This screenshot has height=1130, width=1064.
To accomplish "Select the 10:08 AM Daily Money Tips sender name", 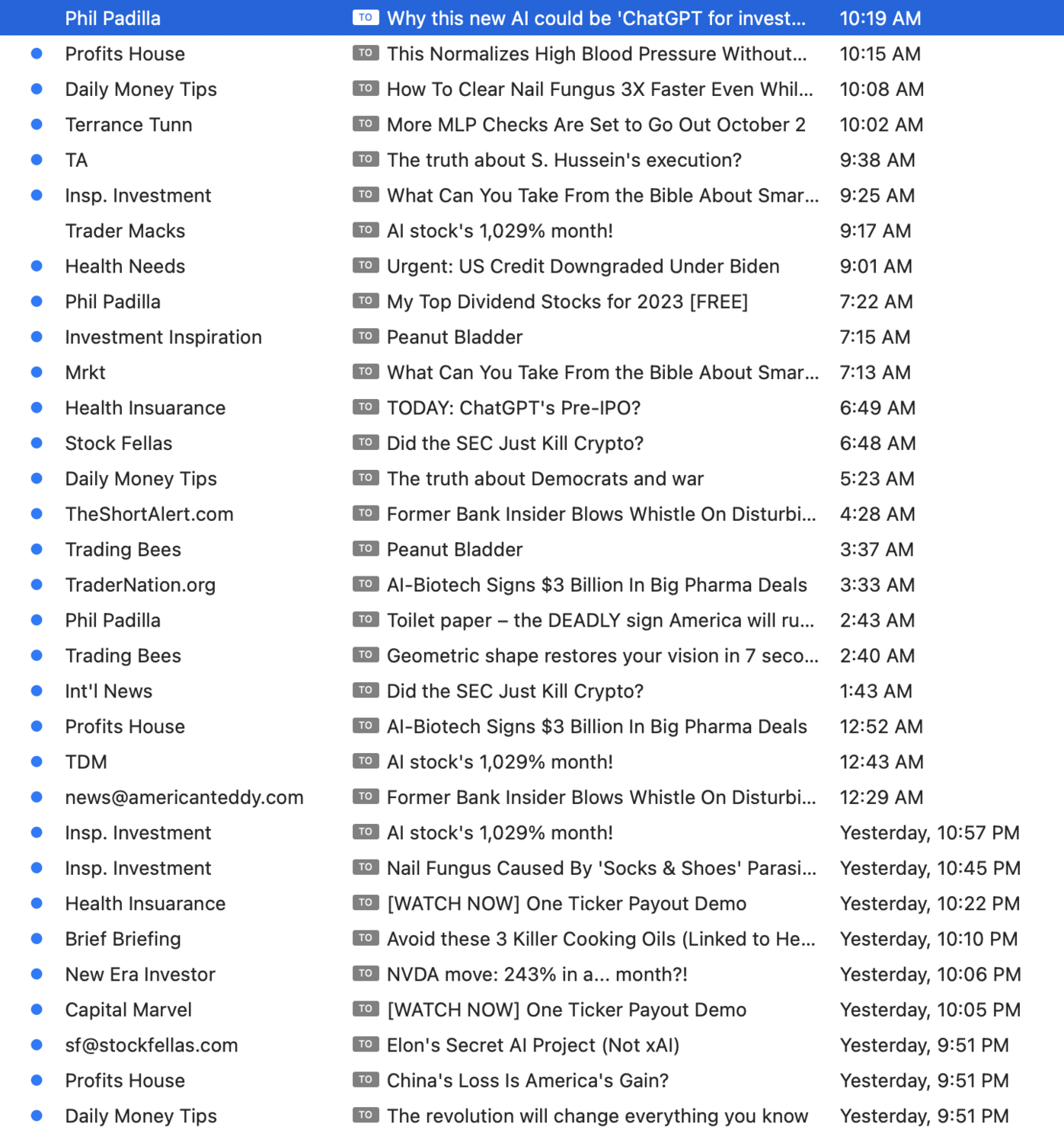I will click(x=141, y=89).
